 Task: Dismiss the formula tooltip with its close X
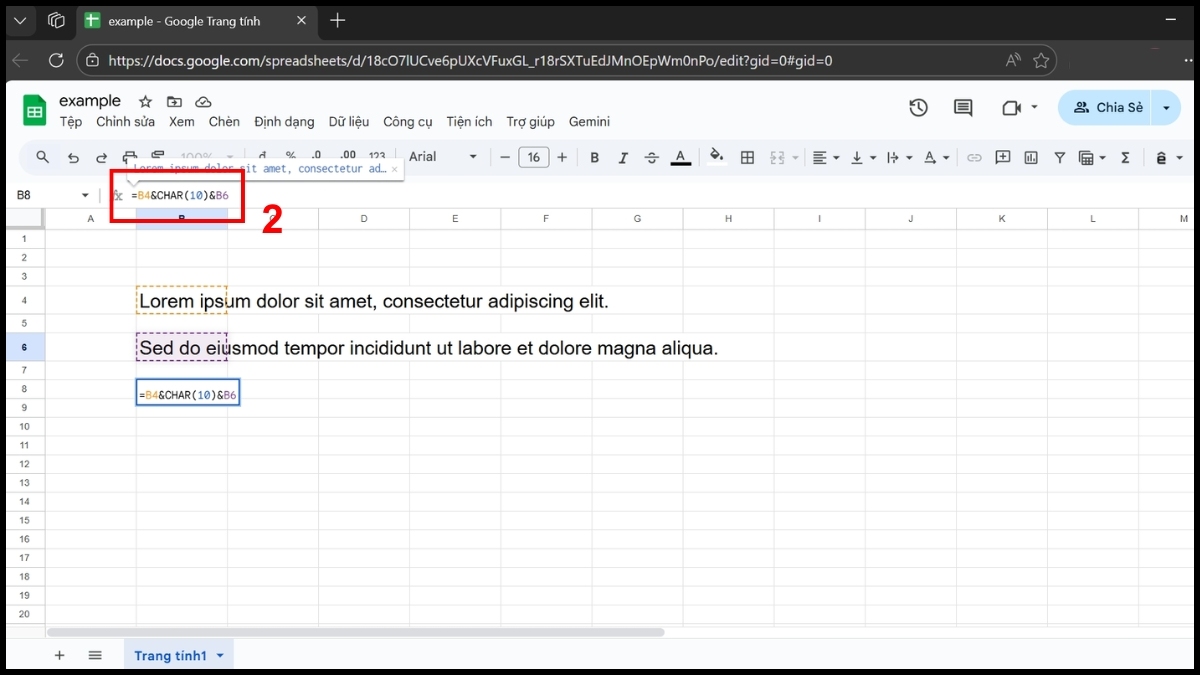point(395,169)
